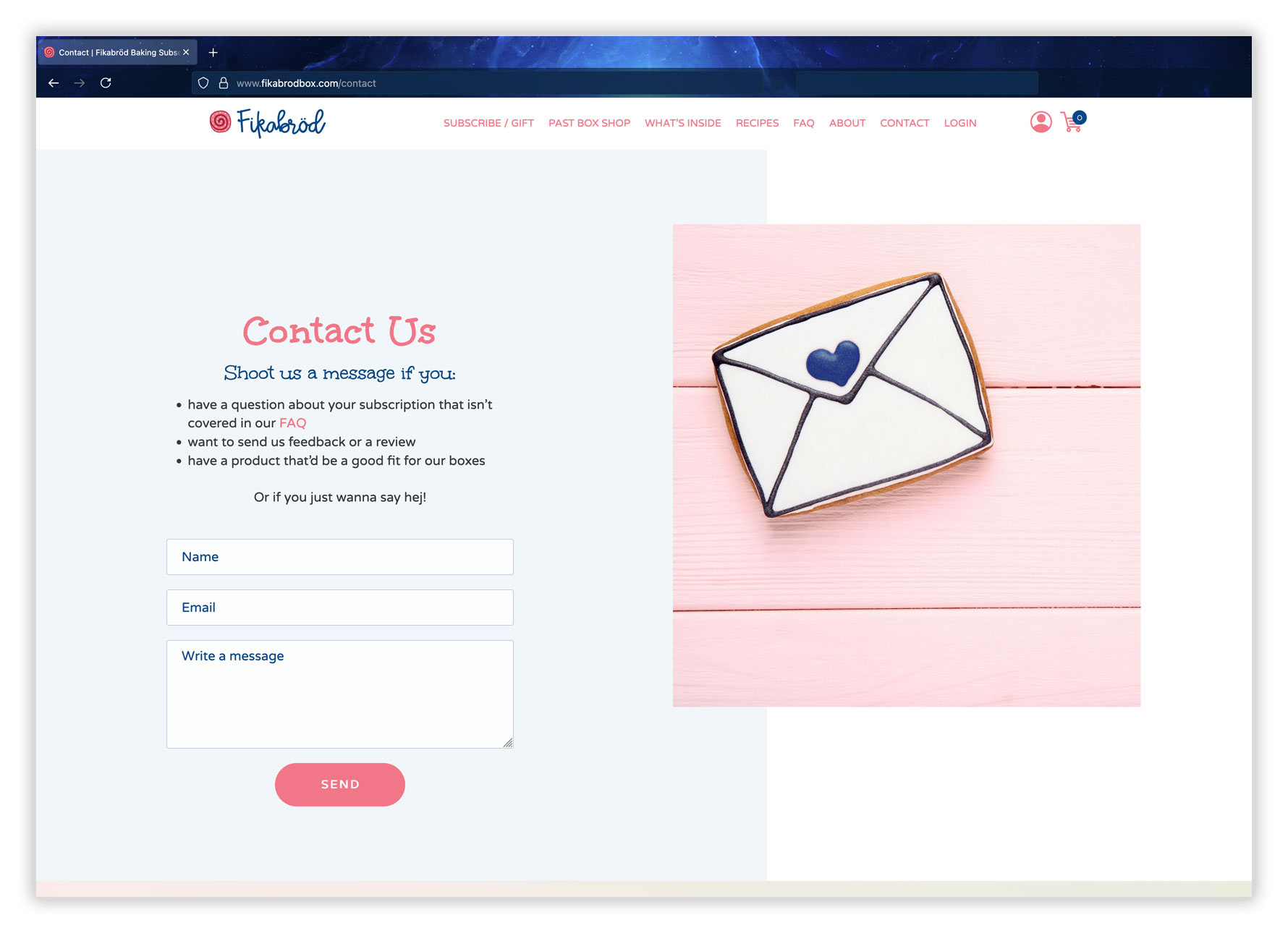The width and height of the screenshot is (1288, 933).
Task: Click the padlock site security icon
Action: [x=224, y=83]
